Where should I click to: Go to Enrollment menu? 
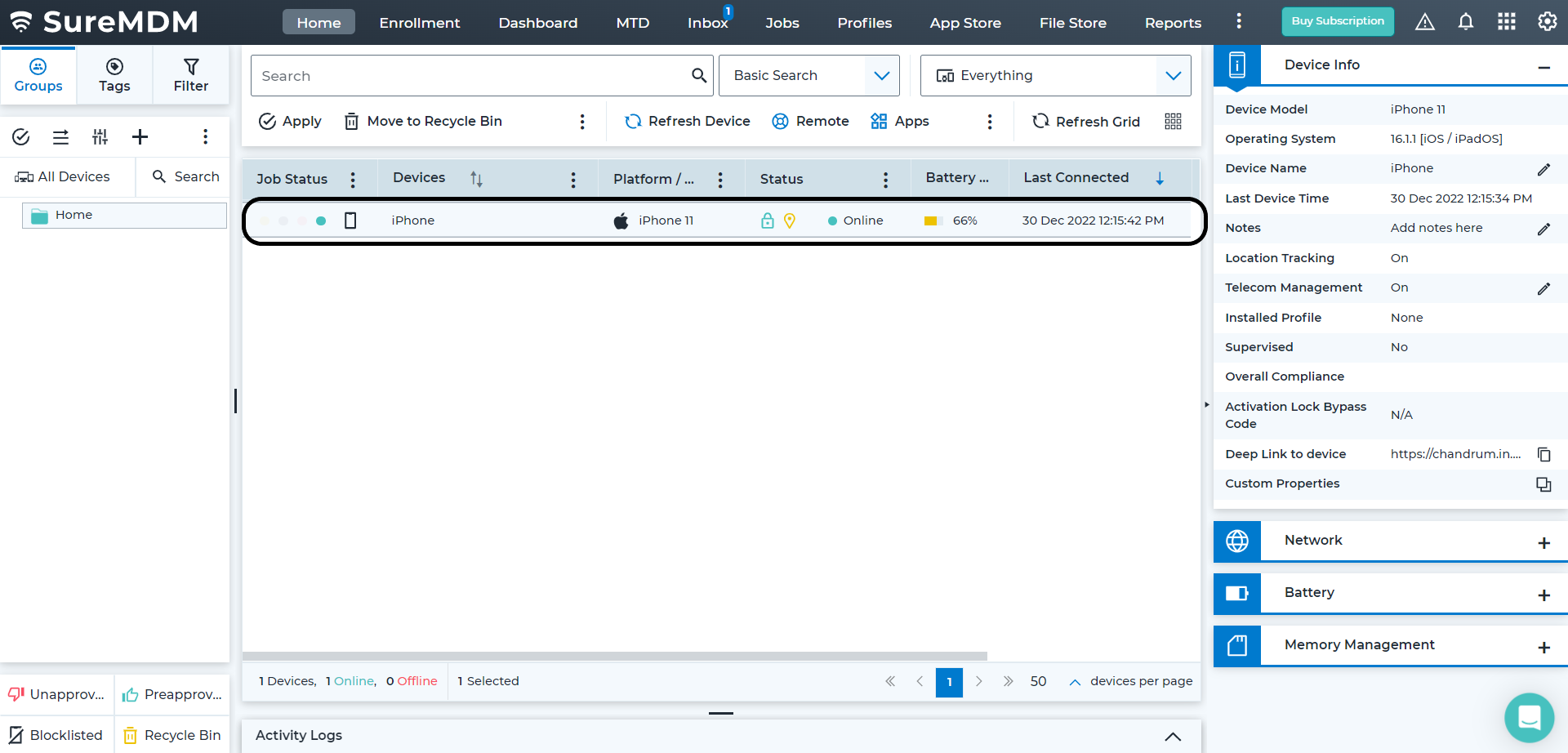pos(420,23)
